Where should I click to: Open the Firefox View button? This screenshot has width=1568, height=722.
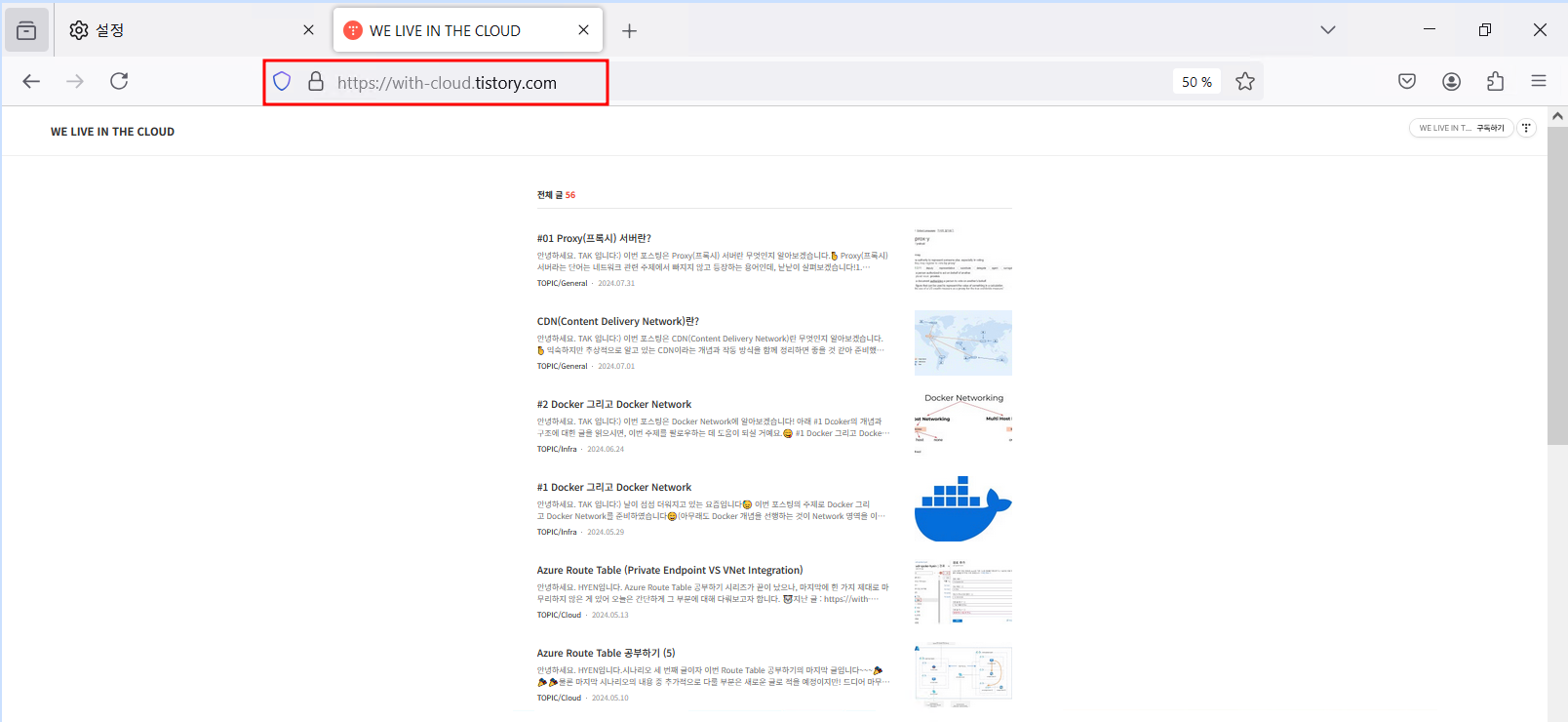[26, 30]
